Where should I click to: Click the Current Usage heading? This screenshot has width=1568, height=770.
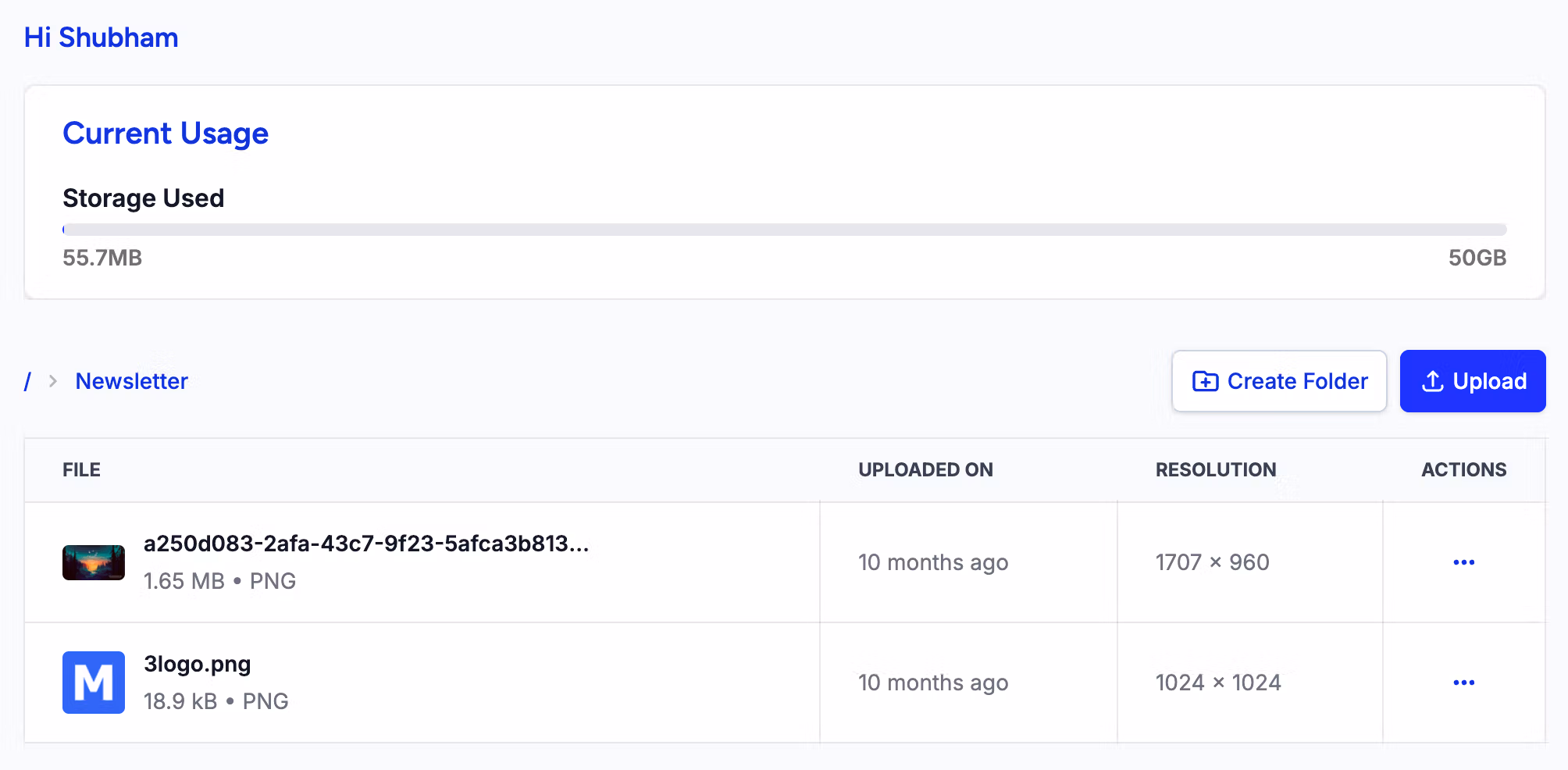click(166, 134)
